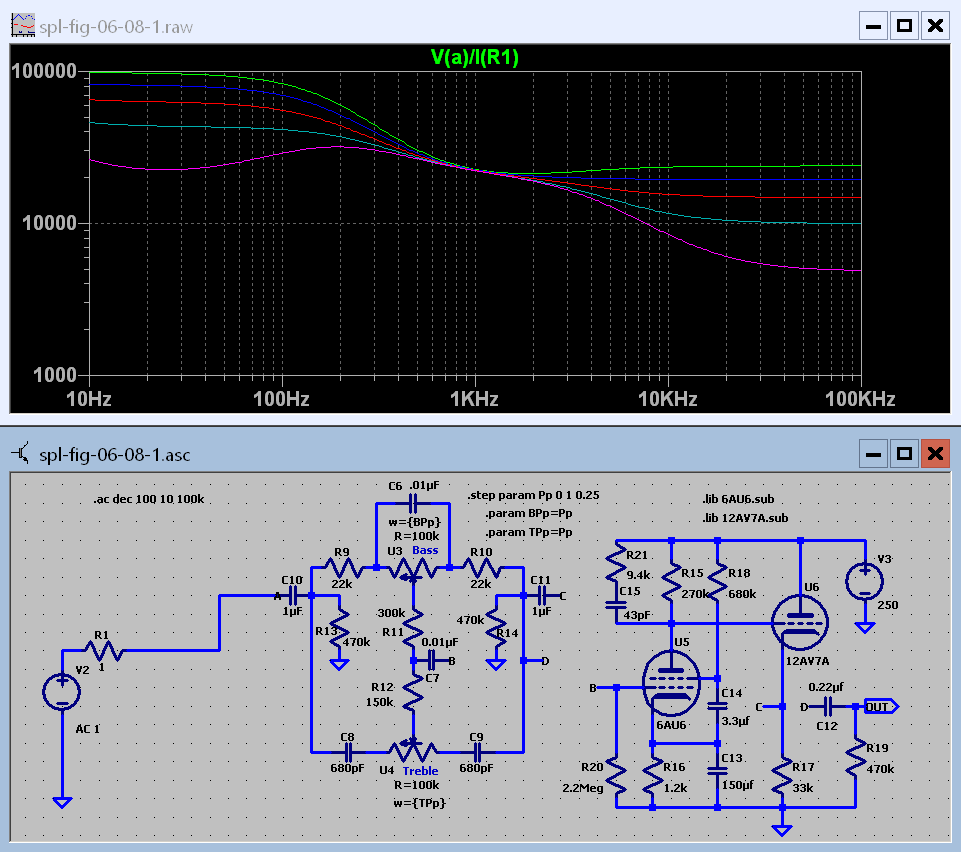
Task: Click the OUT output port flag
Action: (881, 707)
